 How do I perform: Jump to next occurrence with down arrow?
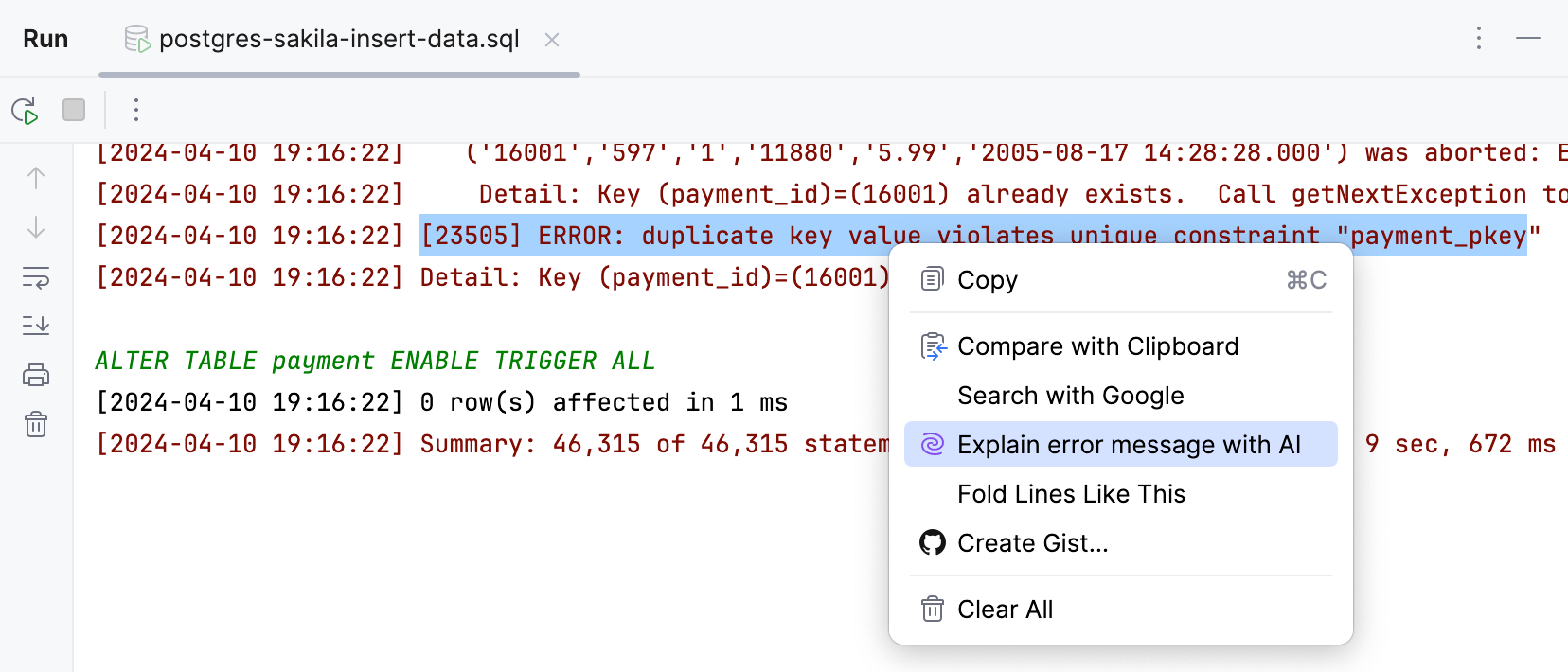[35, 227]
